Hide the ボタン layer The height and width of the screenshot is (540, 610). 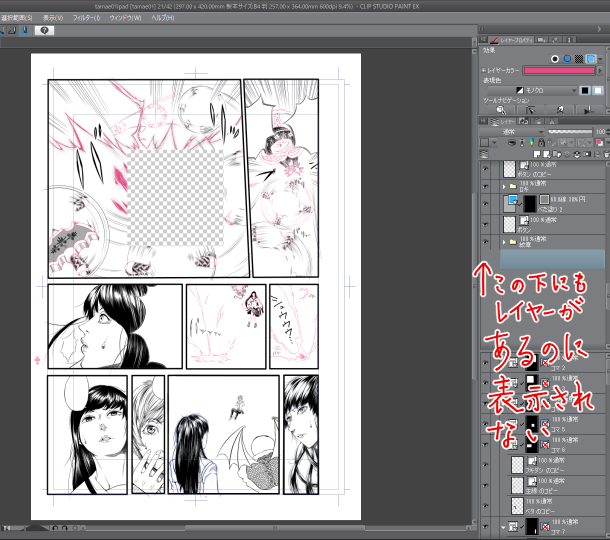tap(485, 224)
